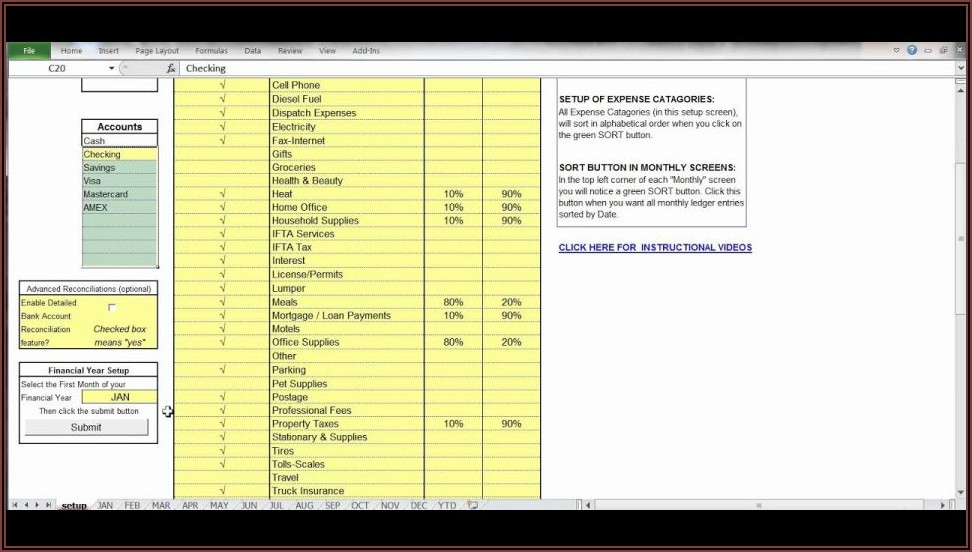
Task: Switch to the DEC sheet tab
Action: point(419,505)
